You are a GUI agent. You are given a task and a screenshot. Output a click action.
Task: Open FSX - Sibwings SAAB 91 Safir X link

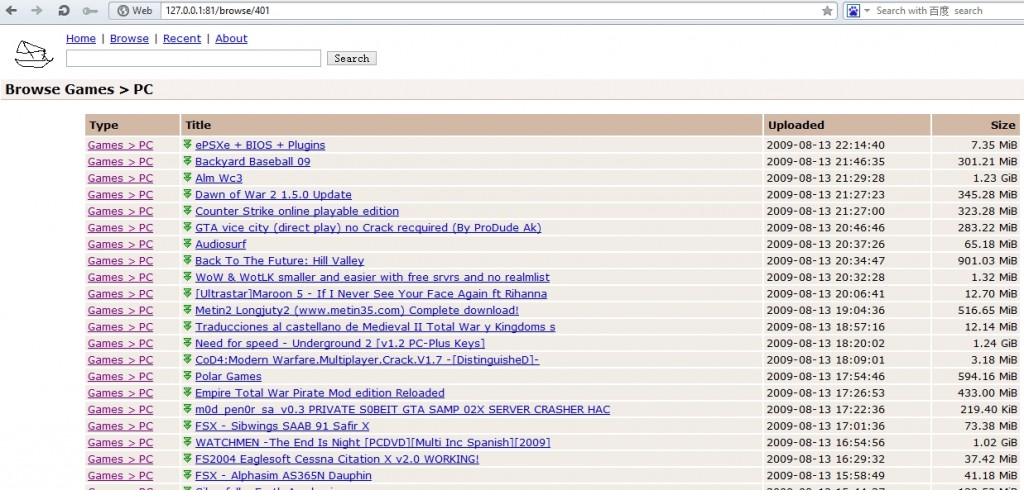coord(282,426)
